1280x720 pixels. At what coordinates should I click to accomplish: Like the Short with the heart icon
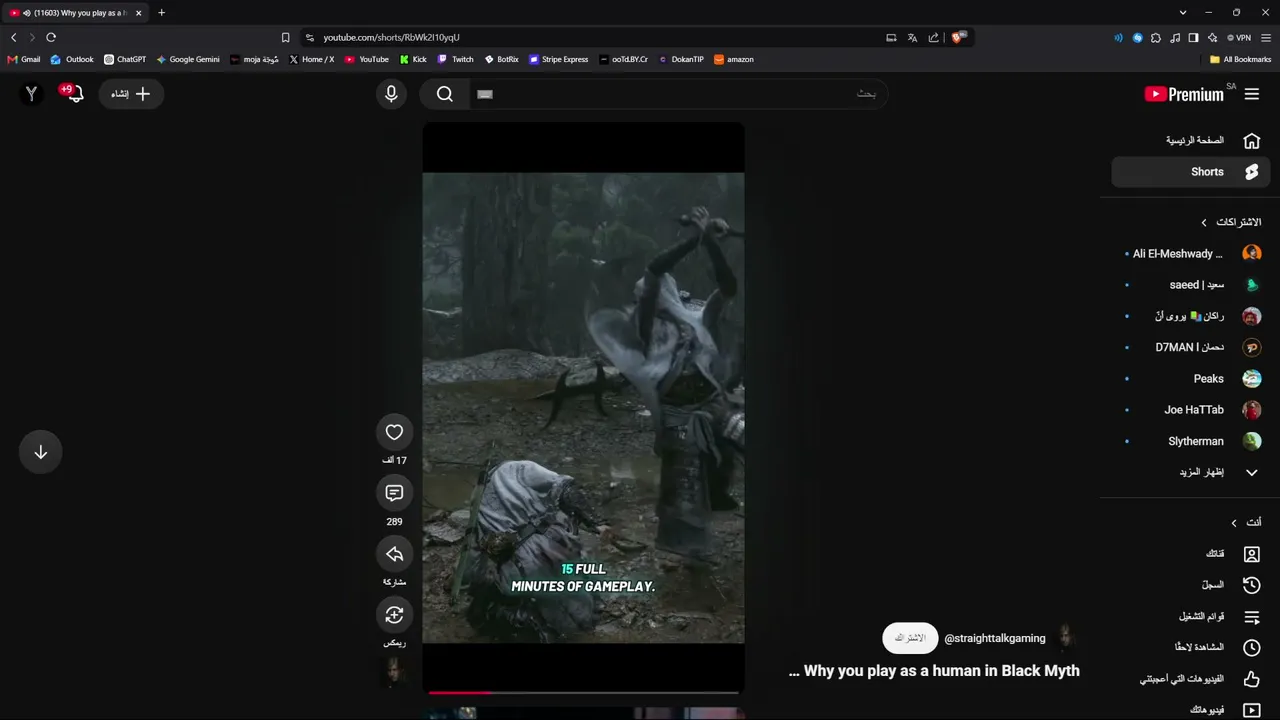point(394,432)
